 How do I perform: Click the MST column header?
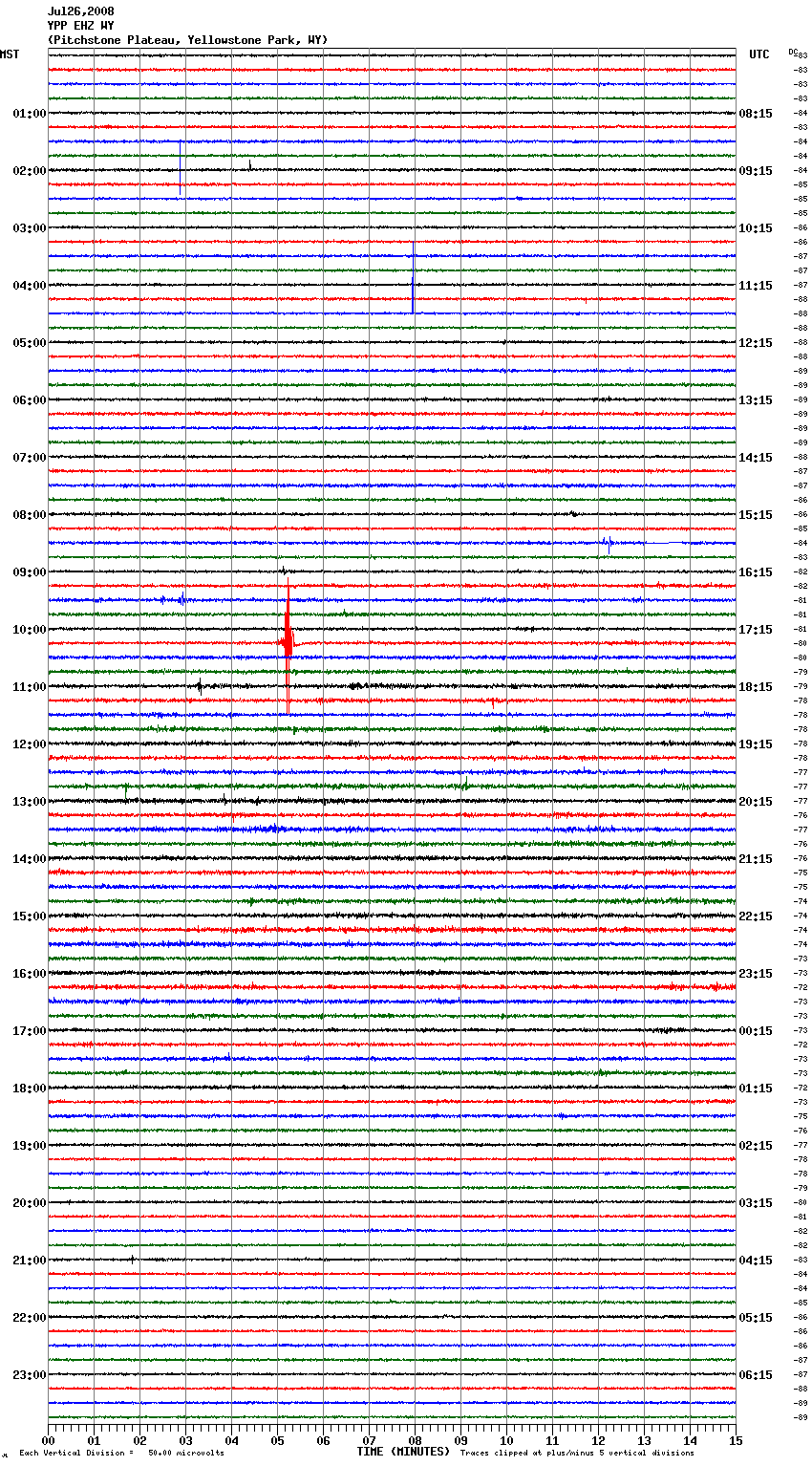(10, 54)
